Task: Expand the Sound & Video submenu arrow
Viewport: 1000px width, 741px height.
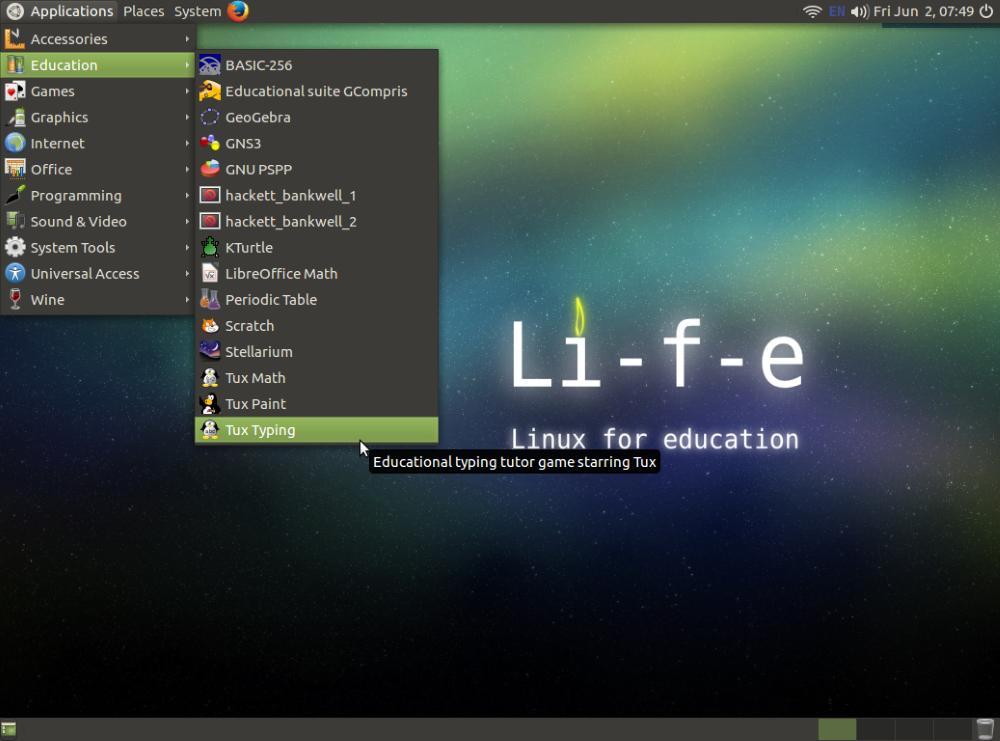Action: coord(188,222)
